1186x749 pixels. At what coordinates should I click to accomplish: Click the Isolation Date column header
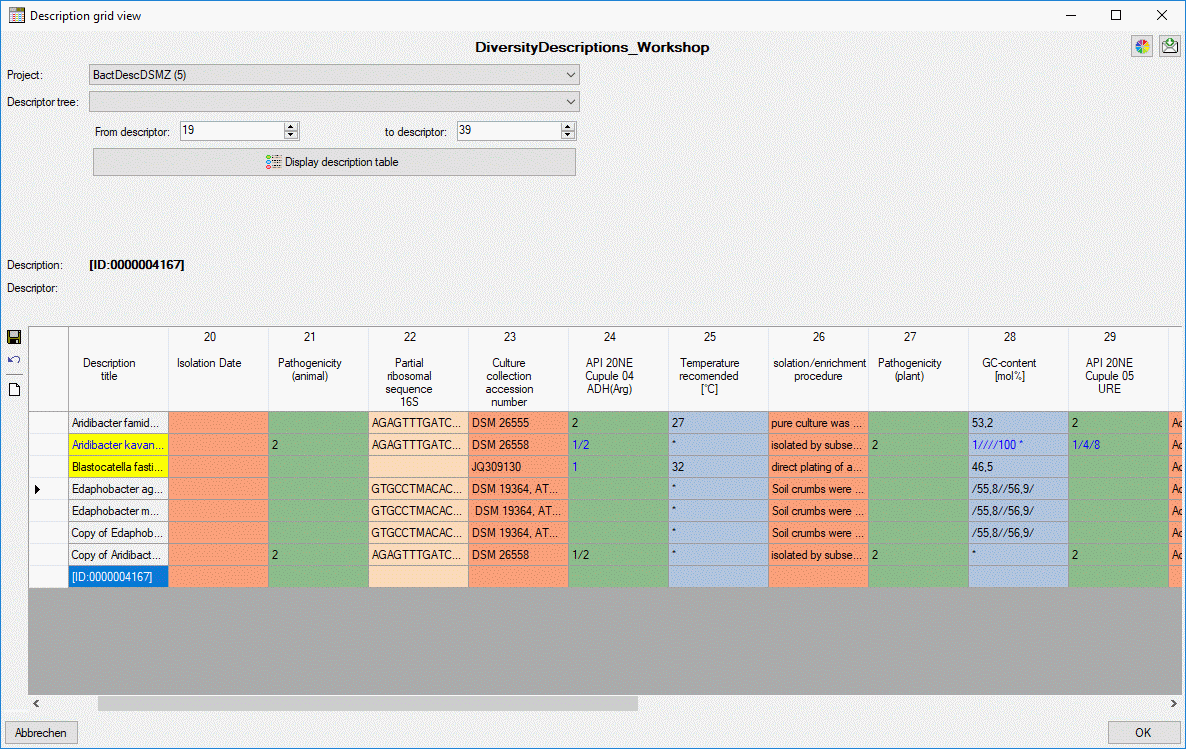pos(209,363)
